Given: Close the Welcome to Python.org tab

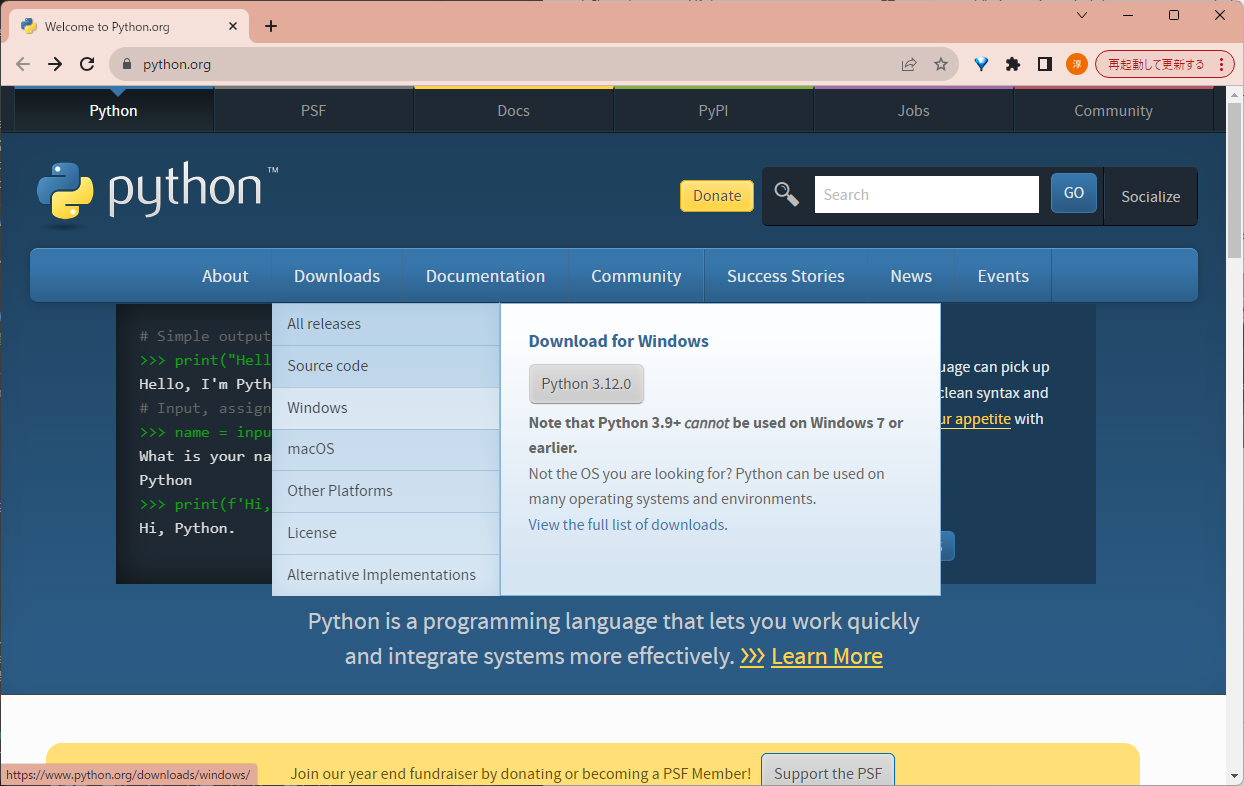Looking at the screenshot, I should [232, 27].
